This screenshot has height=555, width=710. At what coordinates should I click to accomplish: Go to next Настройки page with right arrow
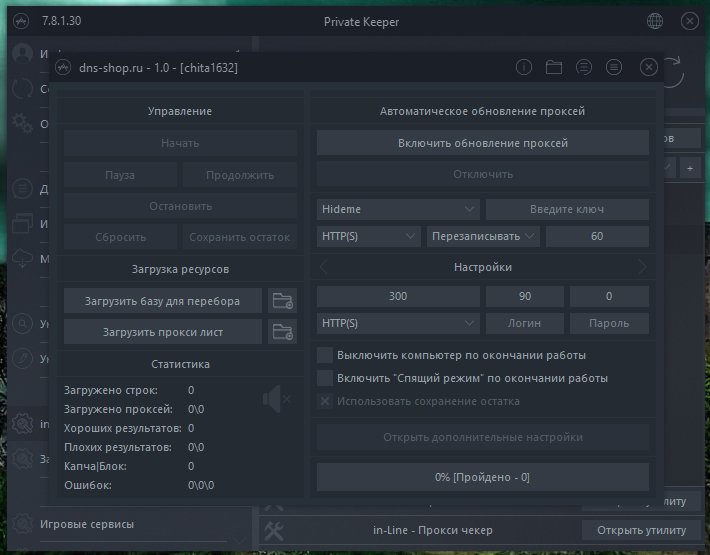click(641, 267)
